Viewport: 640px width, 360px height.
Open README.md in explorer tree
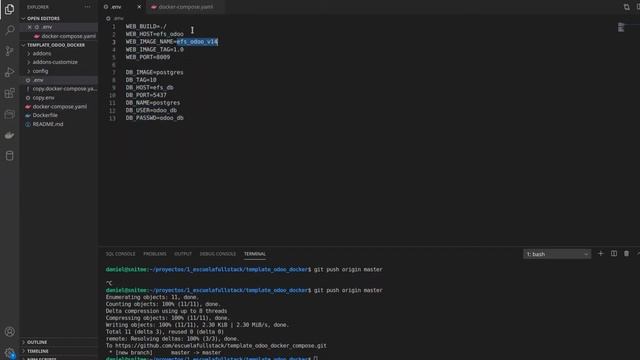click(48, 124)
